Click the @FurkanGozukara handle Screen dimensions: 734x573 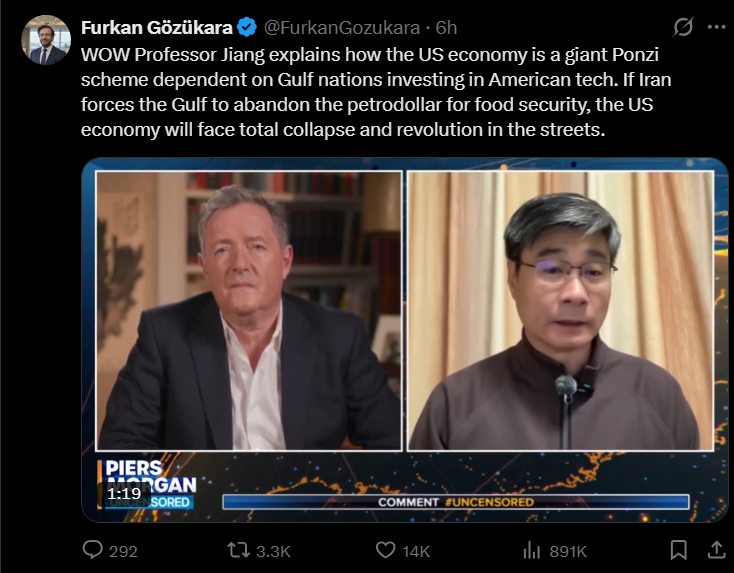(342, 28)
